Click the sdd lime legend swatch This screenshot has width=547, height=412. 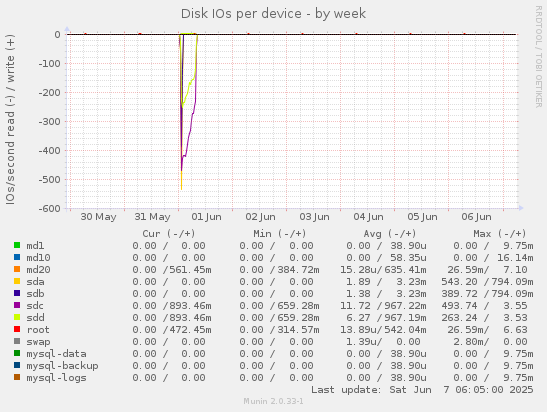point(17,317)
